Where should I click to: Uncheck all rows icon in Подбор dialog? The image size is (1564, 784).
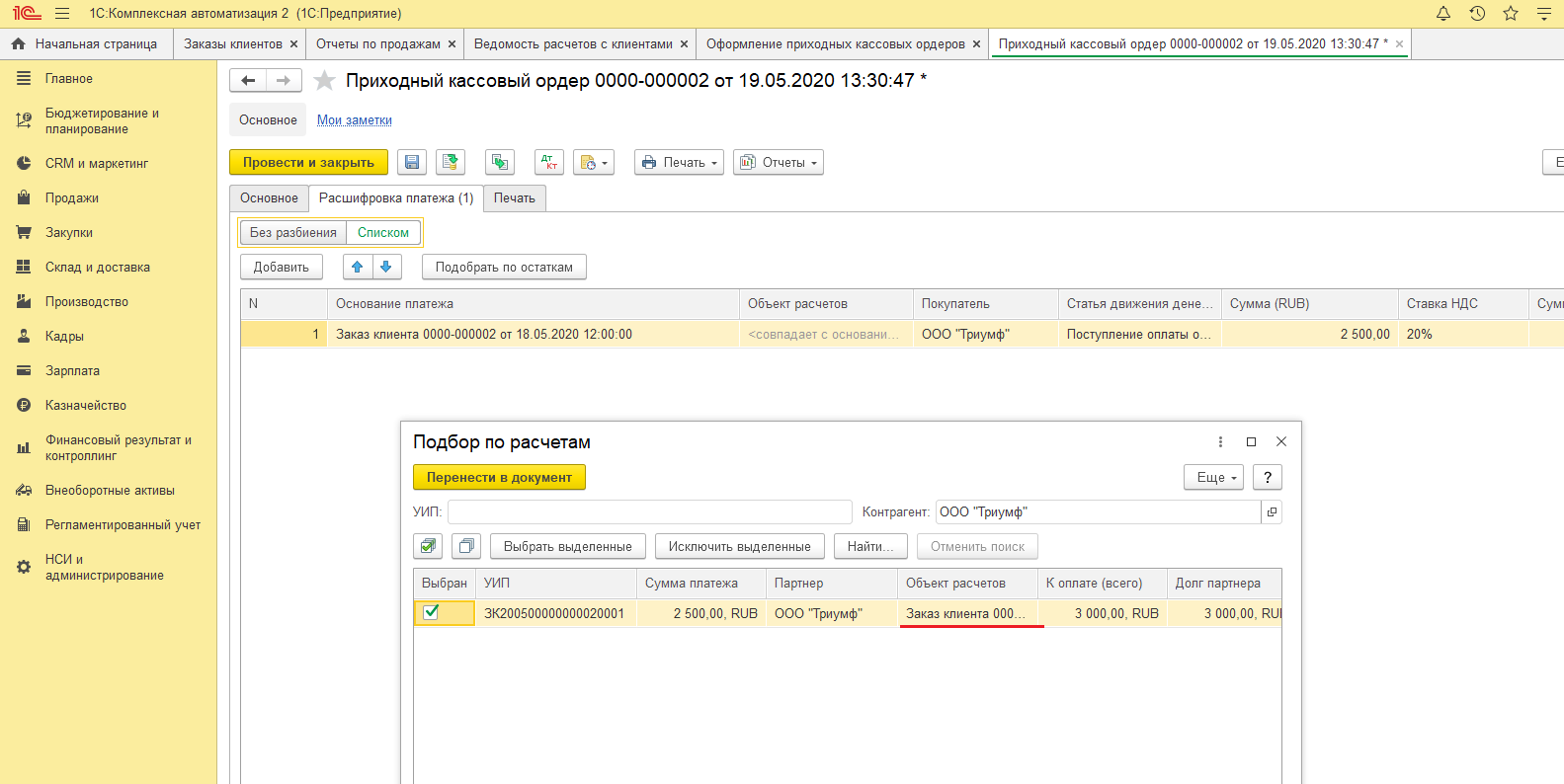tap(465, 546)
